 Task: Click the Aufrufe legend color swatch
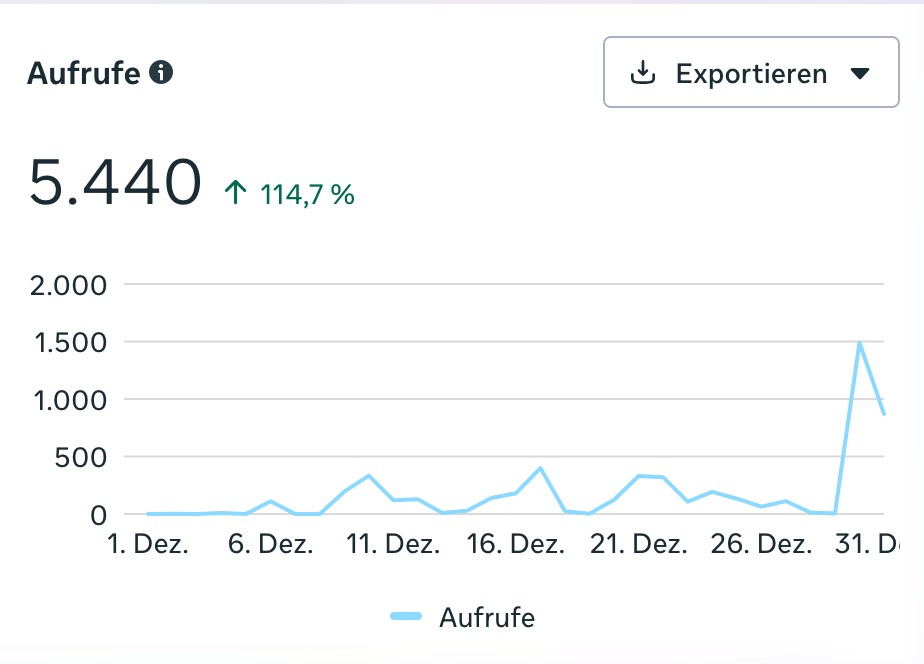(x=407, y=617)
